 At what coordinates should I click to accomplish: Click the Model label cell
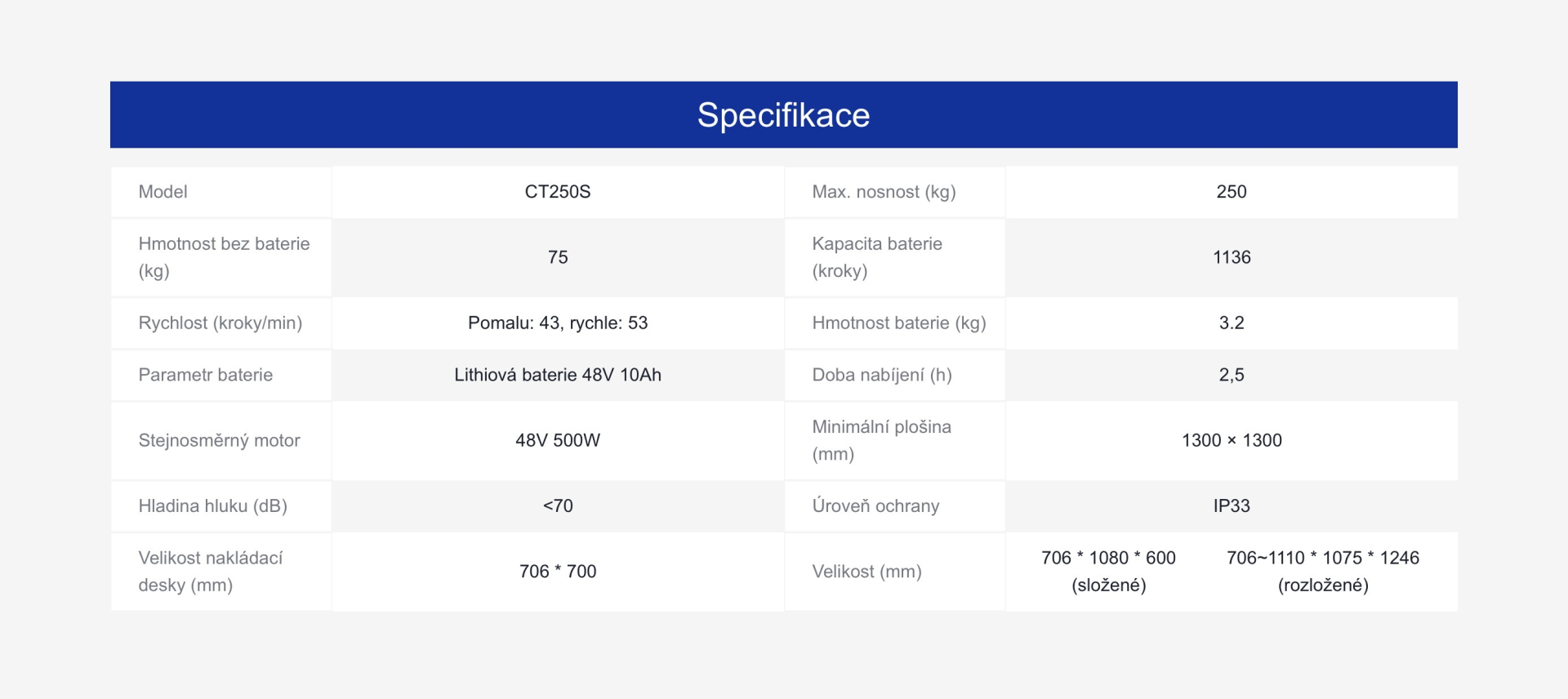click(x=221, y=192)
